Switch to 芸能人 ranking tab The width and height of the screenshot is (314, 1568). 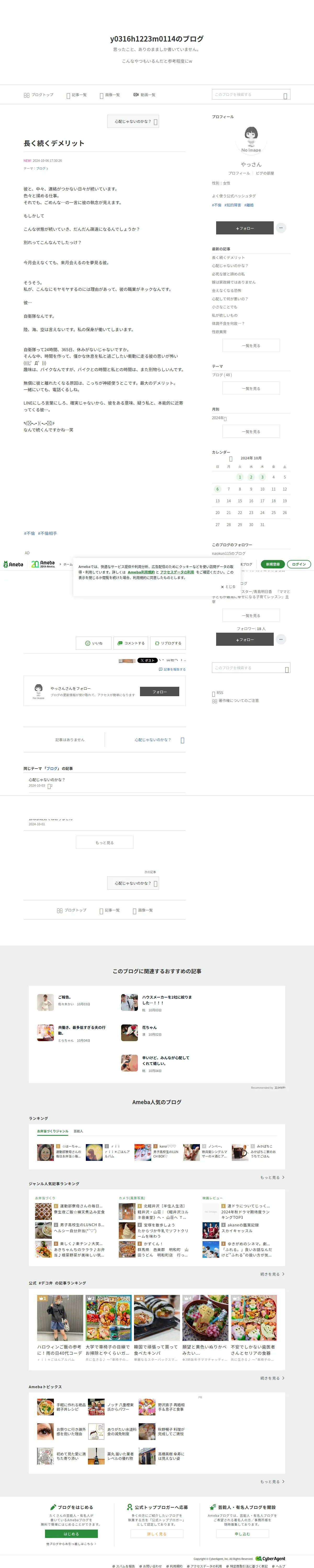[78, 1132]
